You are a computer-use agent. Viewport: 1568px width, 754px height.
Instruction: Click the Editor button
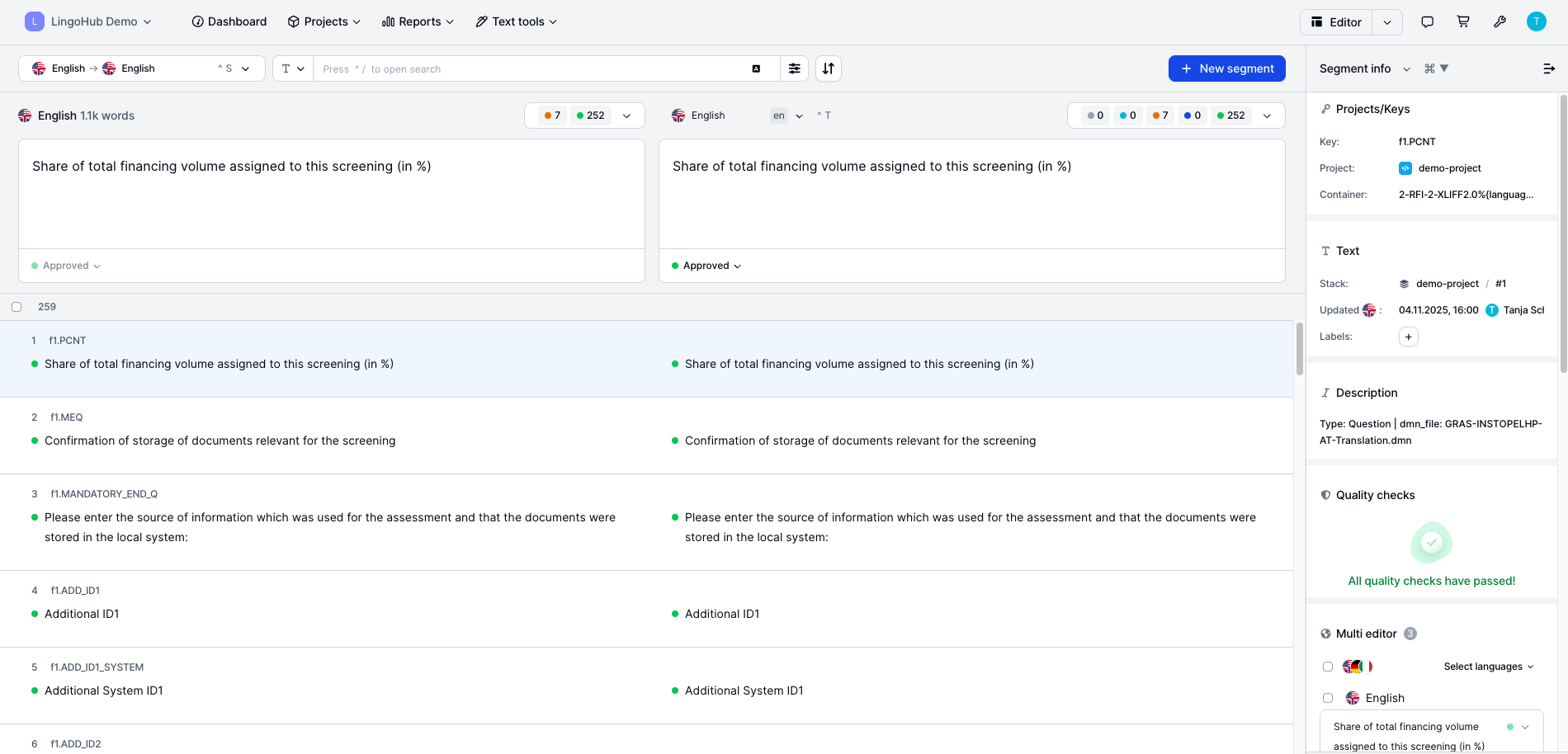[1337, 22]
